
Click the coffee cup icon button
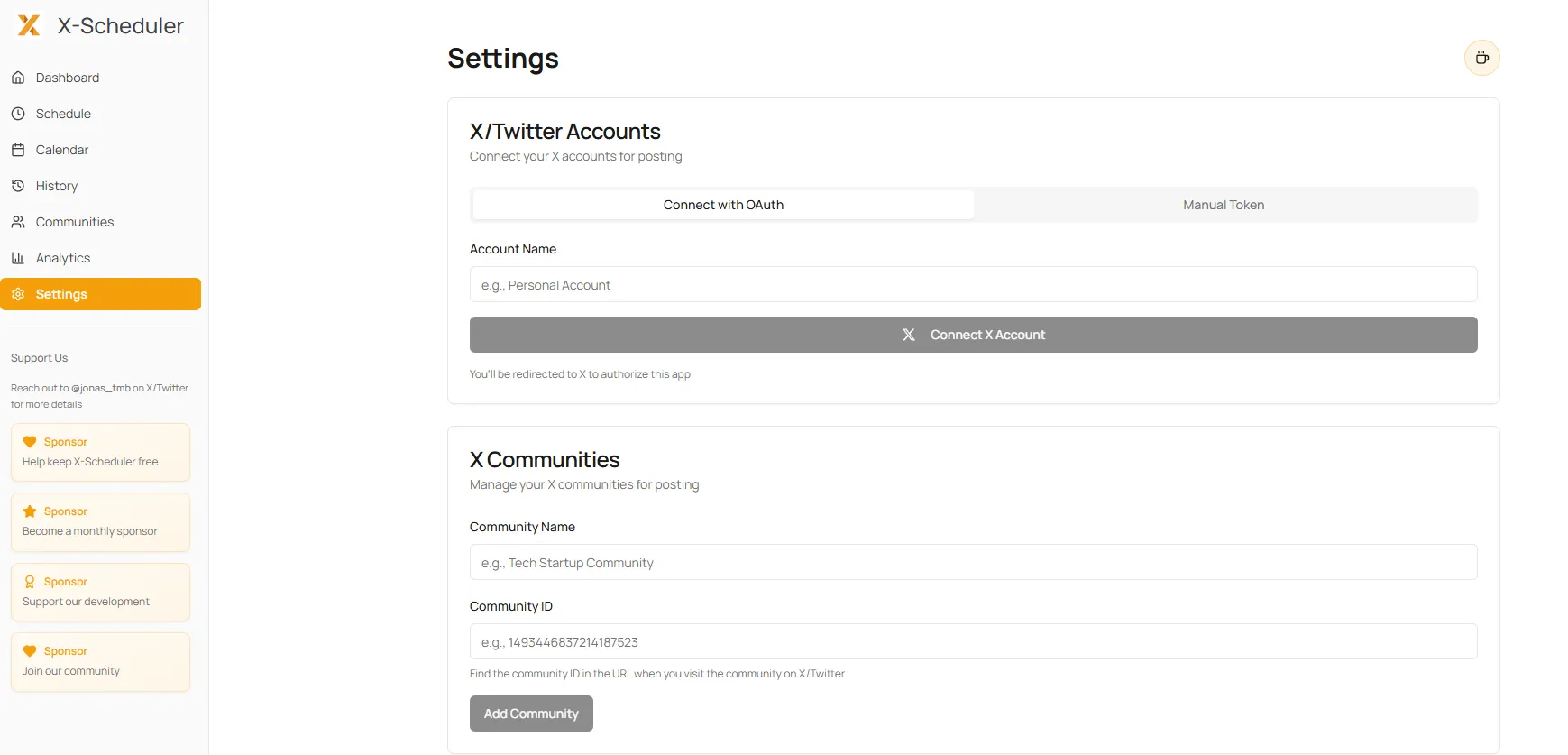tap(1481, 58)
